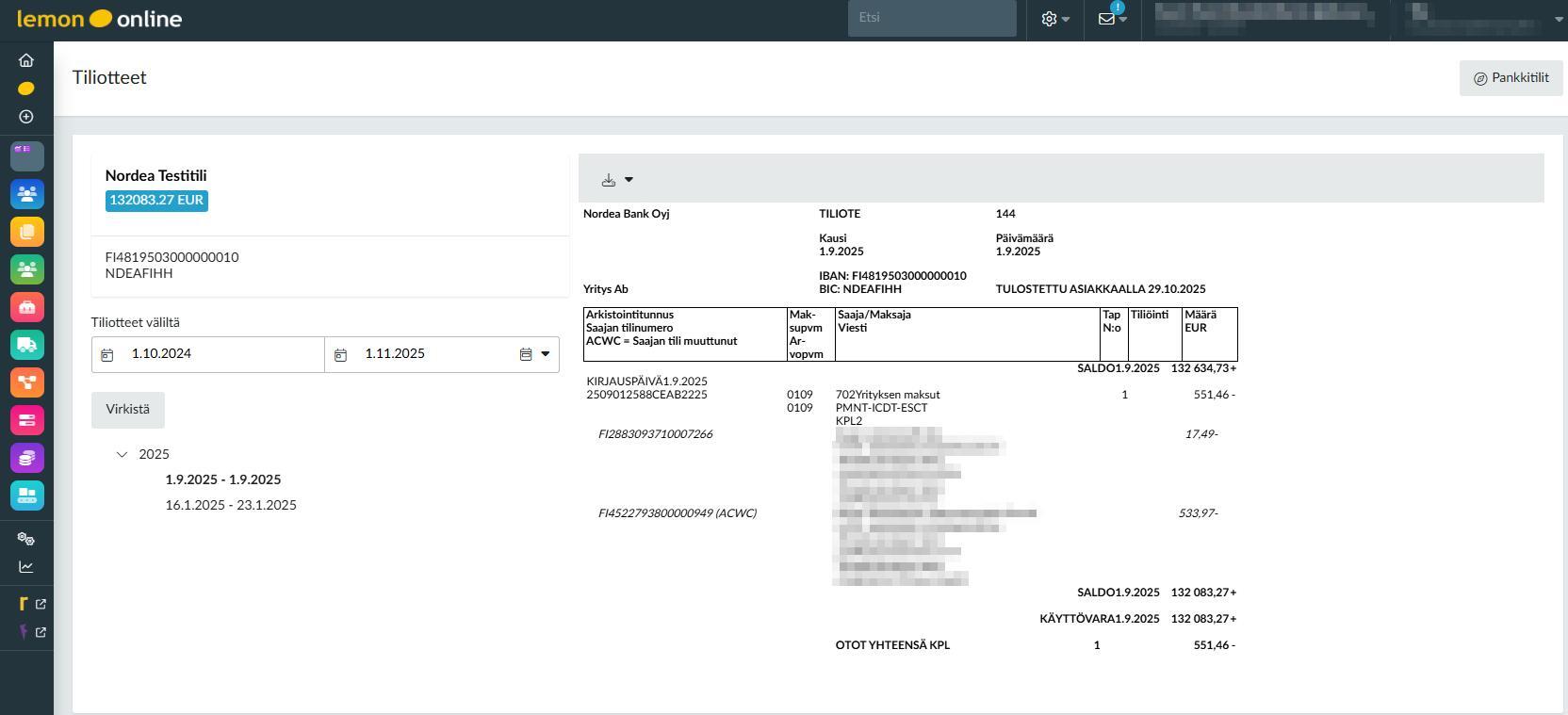1568x715 pixels.
Task: Select statement 16.1.2025 - 23.1.2025
Action: (x=231, y=505)
